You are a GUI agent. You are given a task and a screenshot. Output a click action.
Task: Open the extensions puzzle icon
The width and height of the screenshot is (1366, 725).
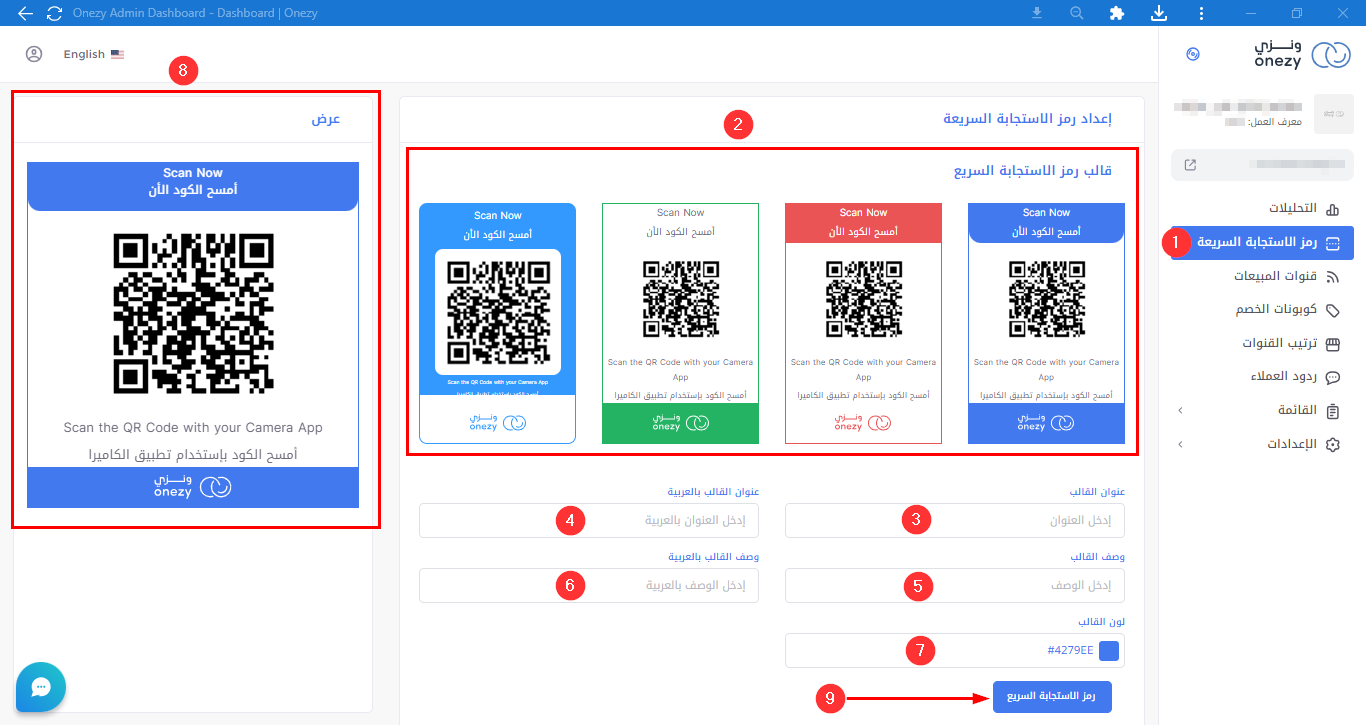click(1117, 13)
